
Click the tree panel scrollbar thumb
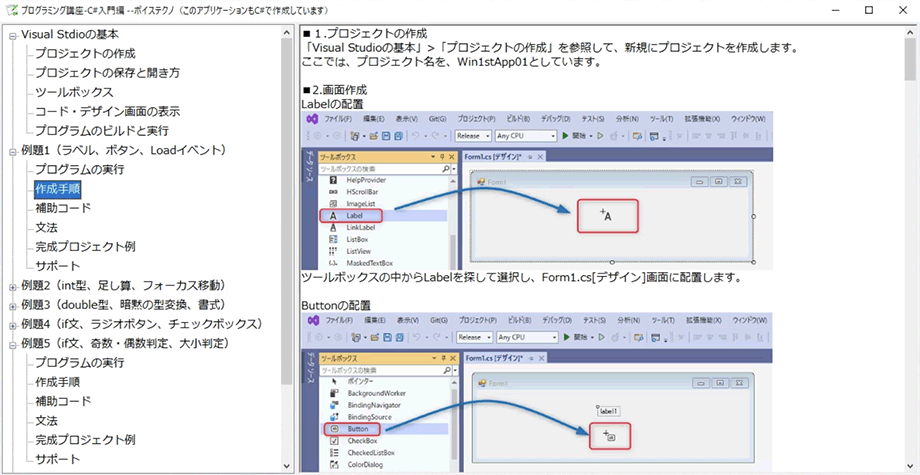coord(286,211)
